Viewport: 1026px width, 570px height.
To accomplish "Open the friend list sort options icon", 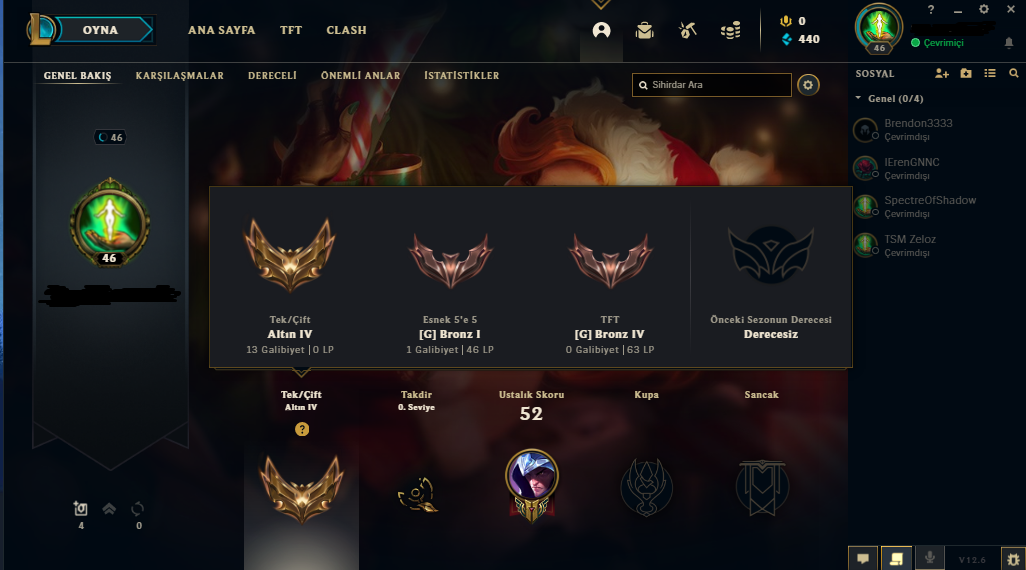I will pos(989,73).
